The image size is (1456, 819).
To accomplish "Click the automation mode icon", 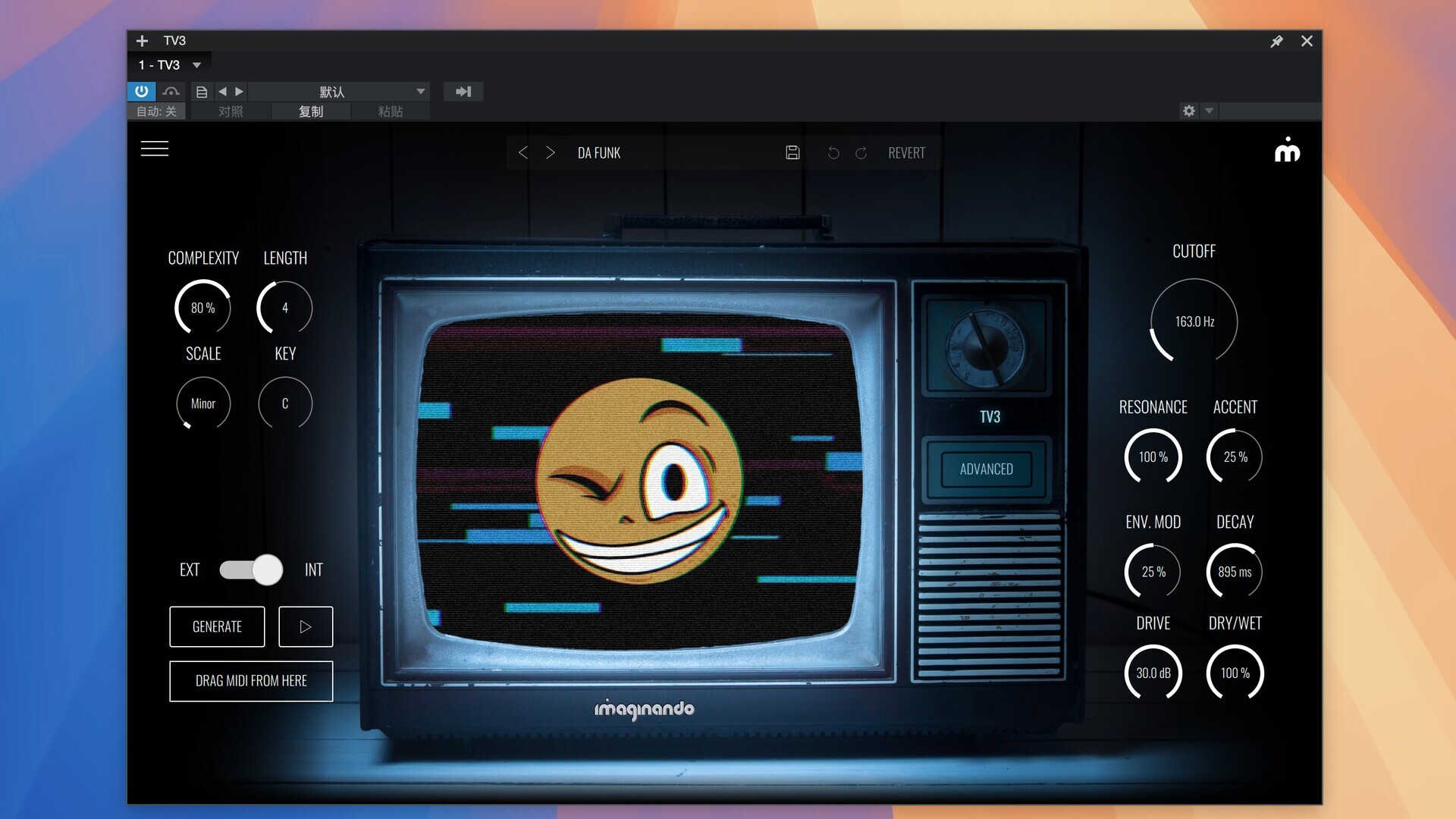I will (x=171, y=91).
